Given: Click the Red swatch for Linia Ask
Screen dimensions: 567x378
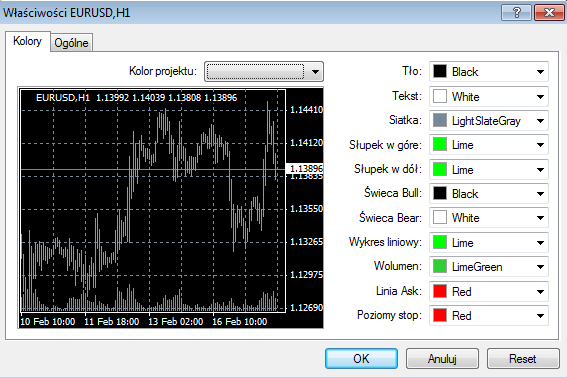Looking at the screenshot, I should [x=440, y=291].
